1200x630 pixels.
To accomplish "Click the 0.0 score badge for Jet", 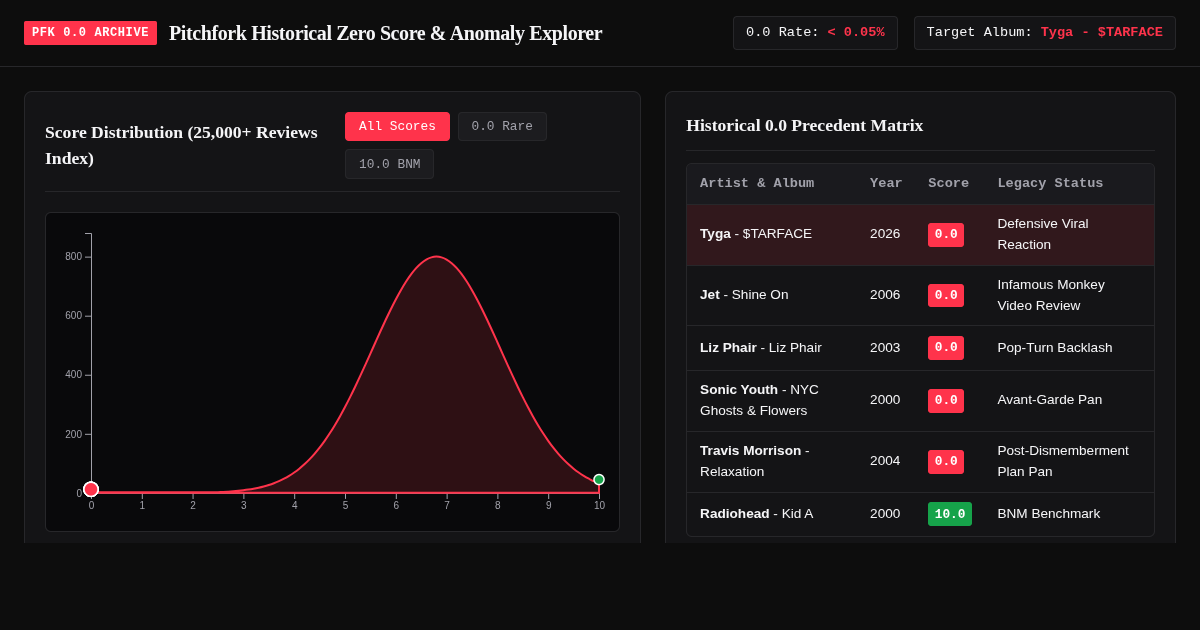I will (x=946, y=296).
